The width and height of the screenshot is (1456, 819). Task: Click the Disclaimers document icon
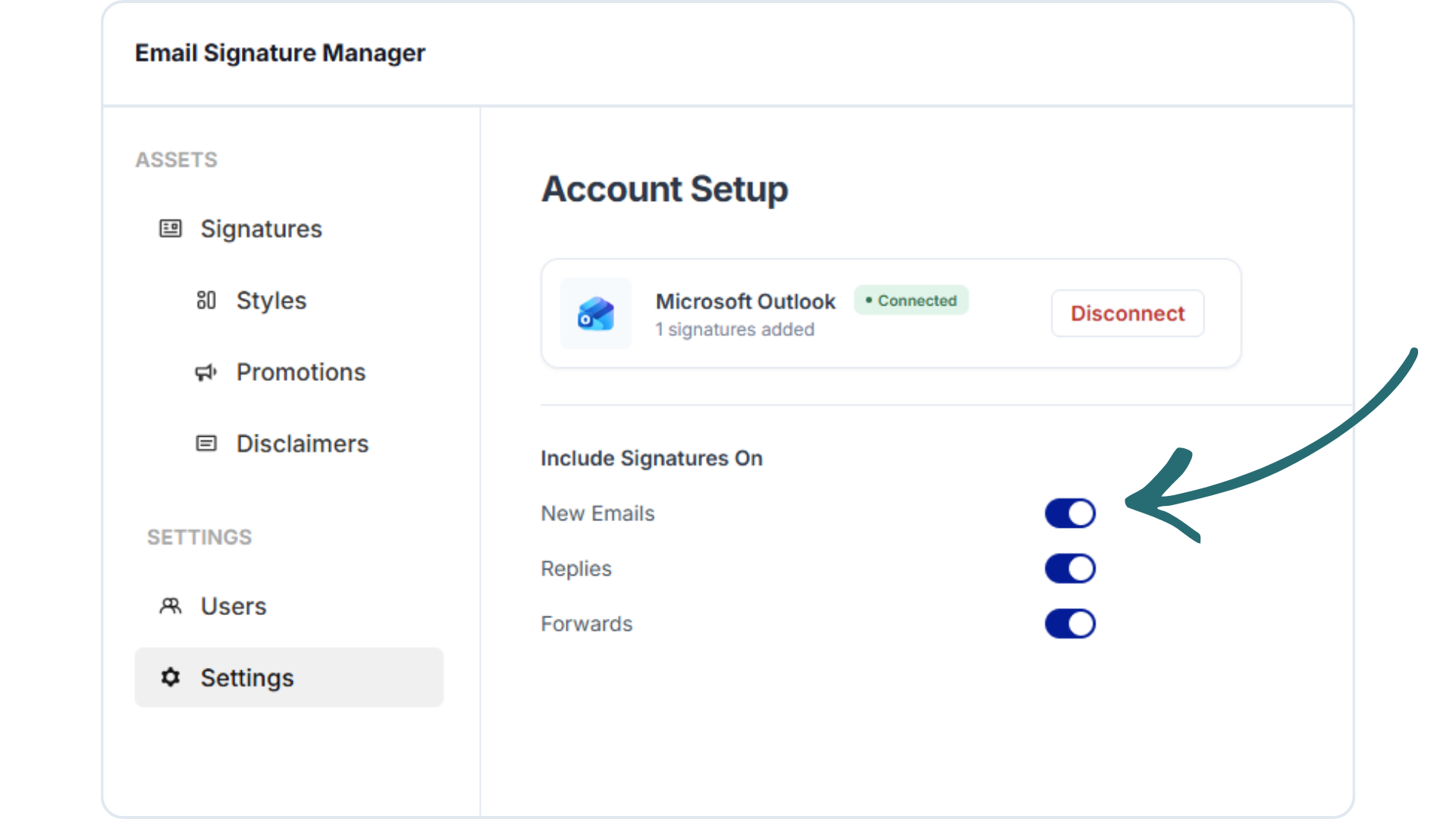[206, 444]
